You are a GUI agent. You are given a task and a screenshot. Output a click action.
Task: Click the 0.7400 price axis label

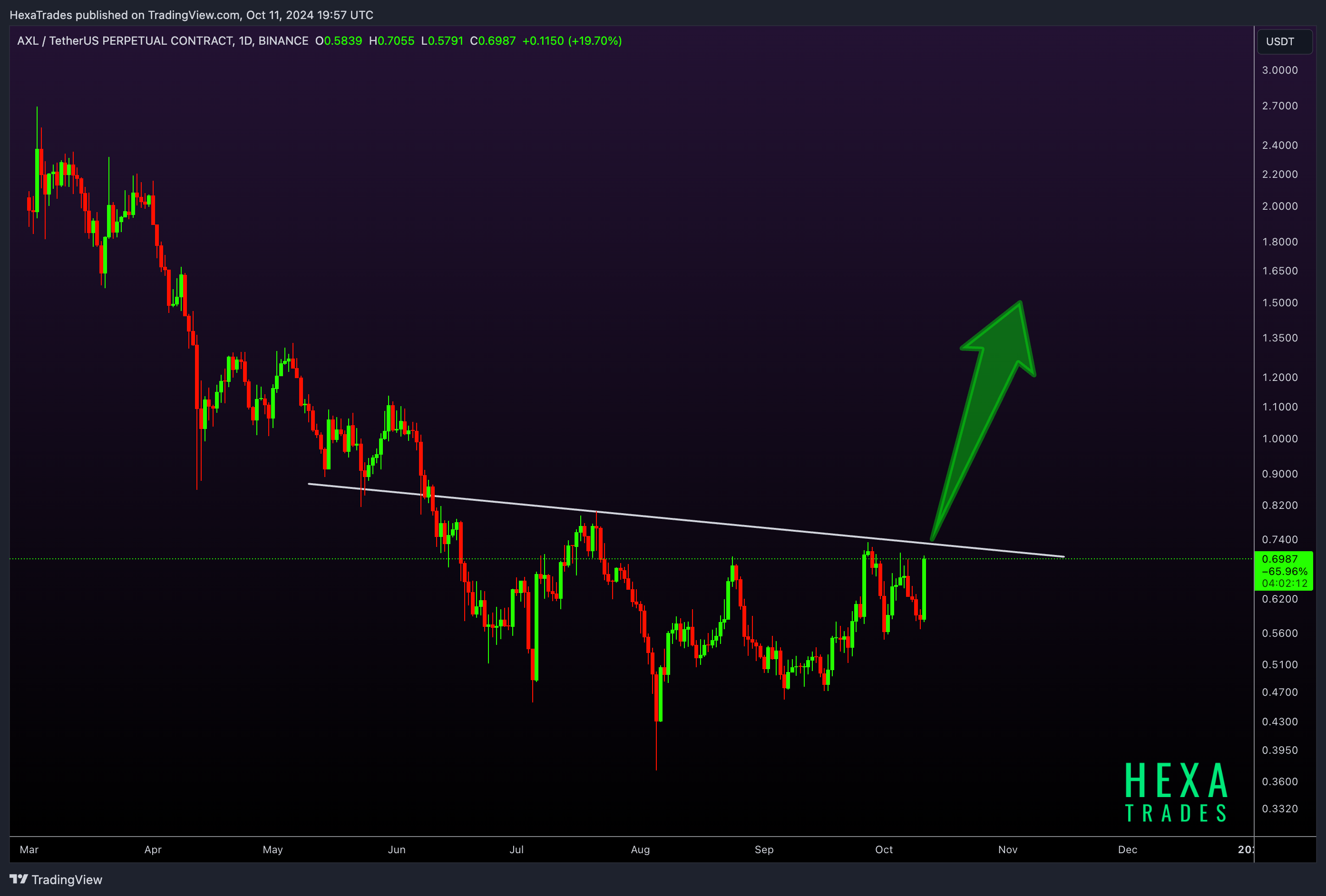(x=1279, y=539)
